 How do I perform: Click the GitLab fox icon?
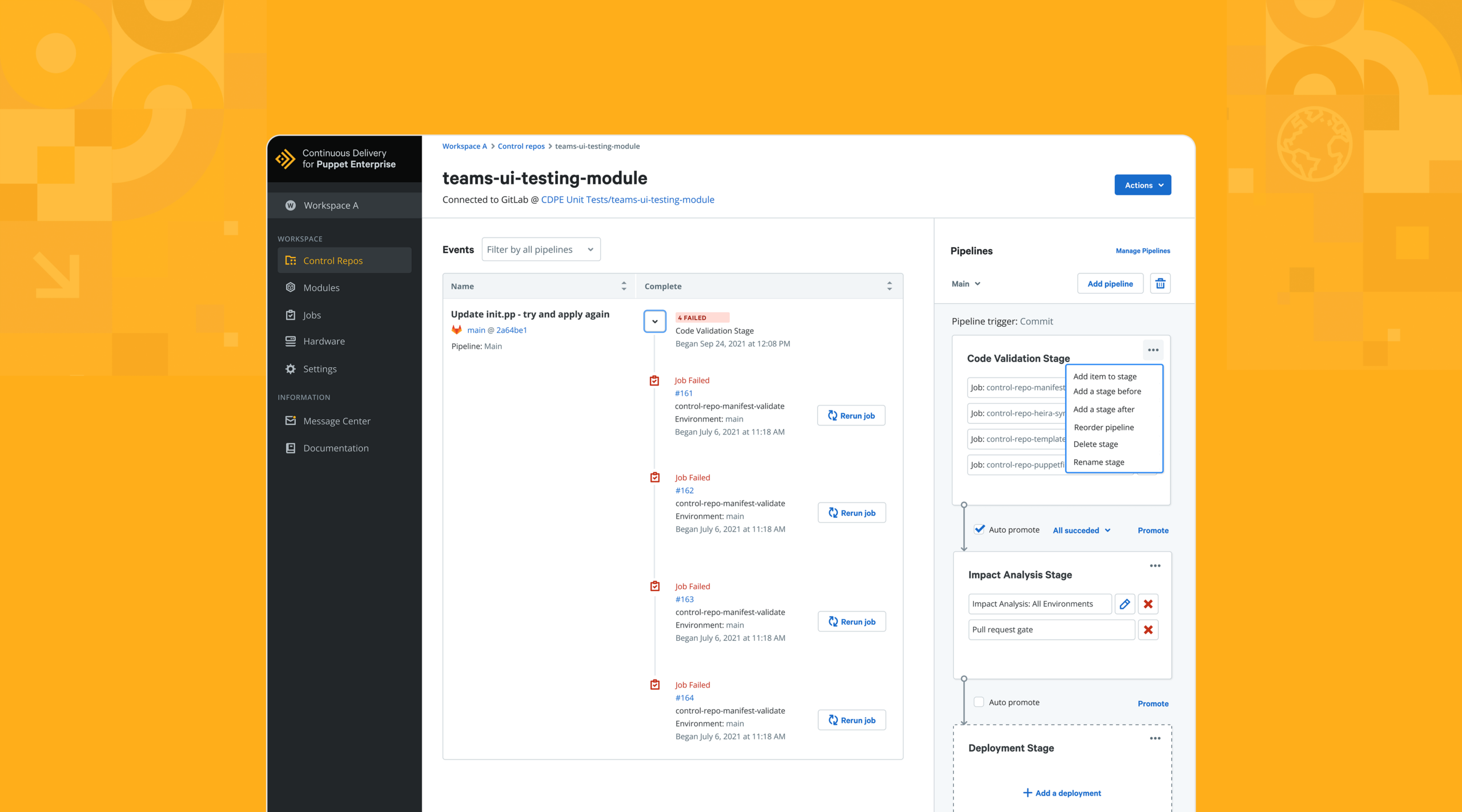point(456,330)
